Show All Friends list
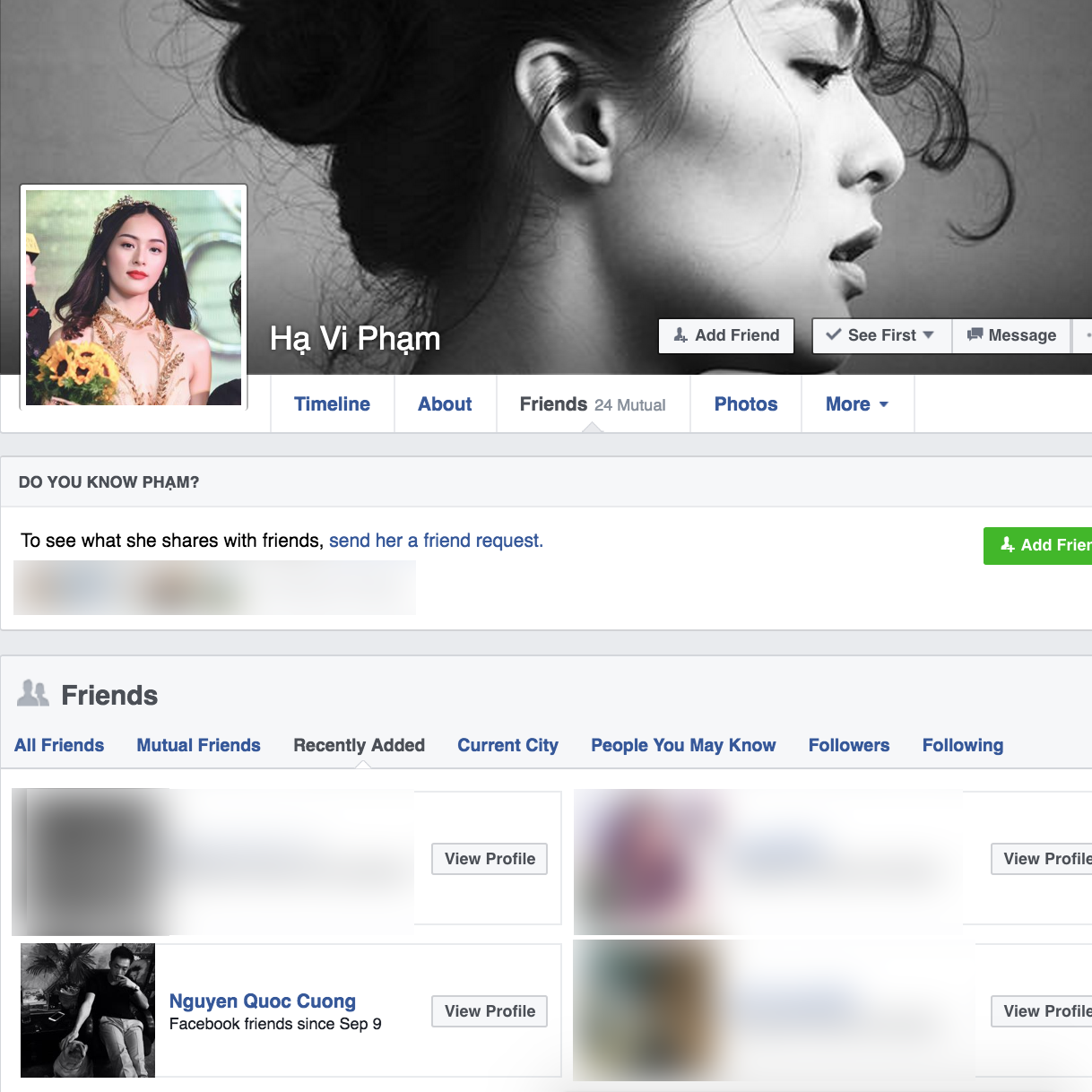The height and width of the screenshot is (1092, 1092). [59, 745]
